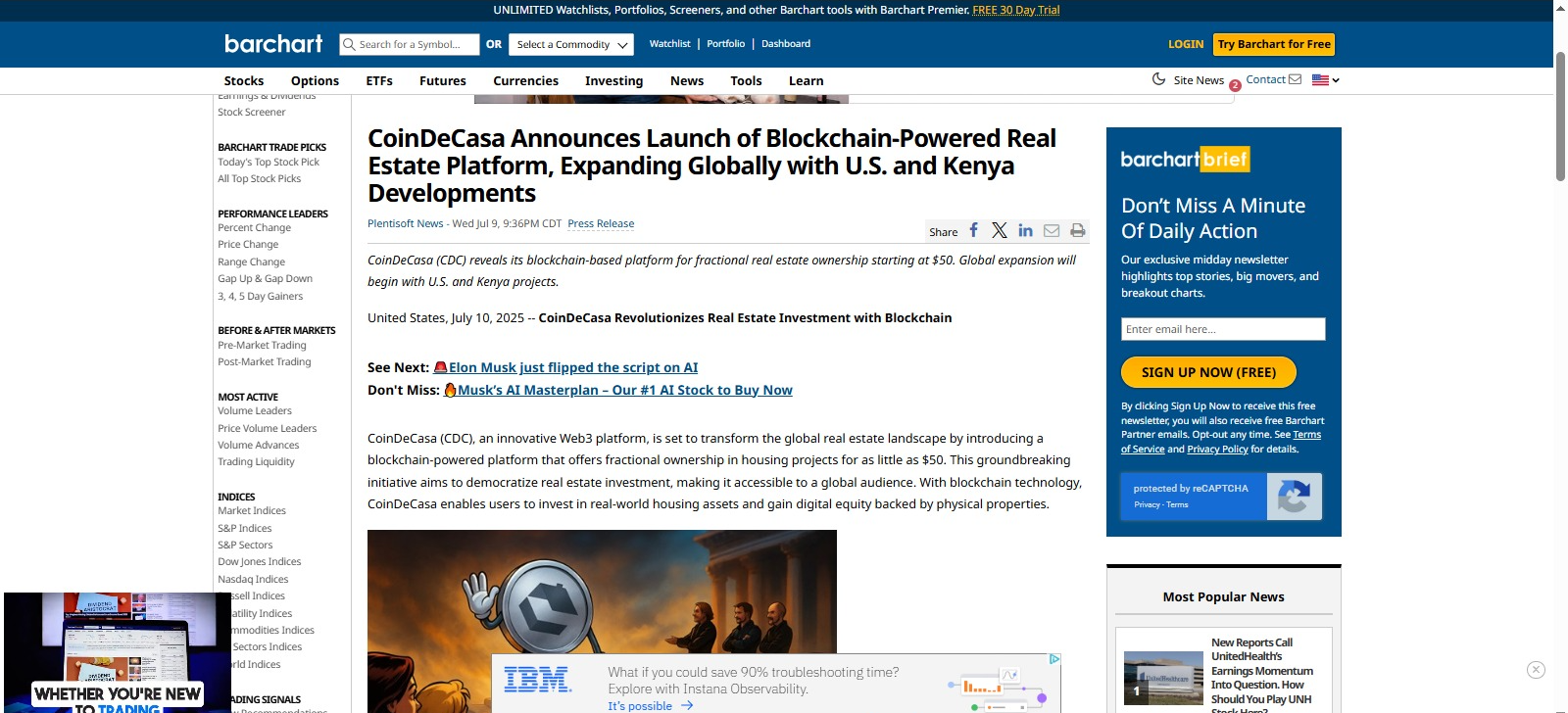This screenshot has width=1568, height=713.
Task: Toggle dark mode moon icon
Action: 1158,79
